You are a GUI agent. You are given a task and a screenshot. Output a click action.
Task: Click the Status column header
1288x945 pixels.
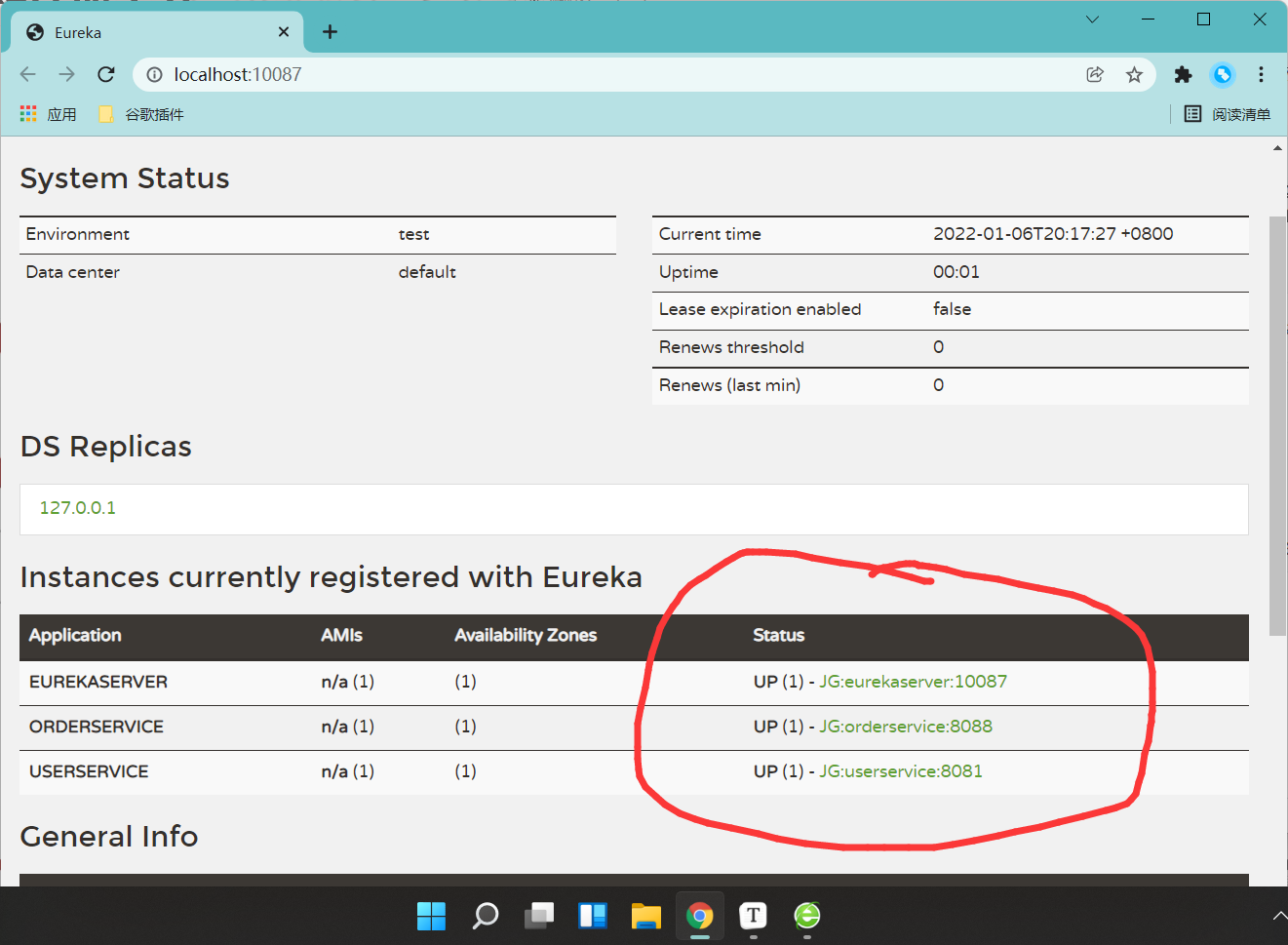point(778,635)
